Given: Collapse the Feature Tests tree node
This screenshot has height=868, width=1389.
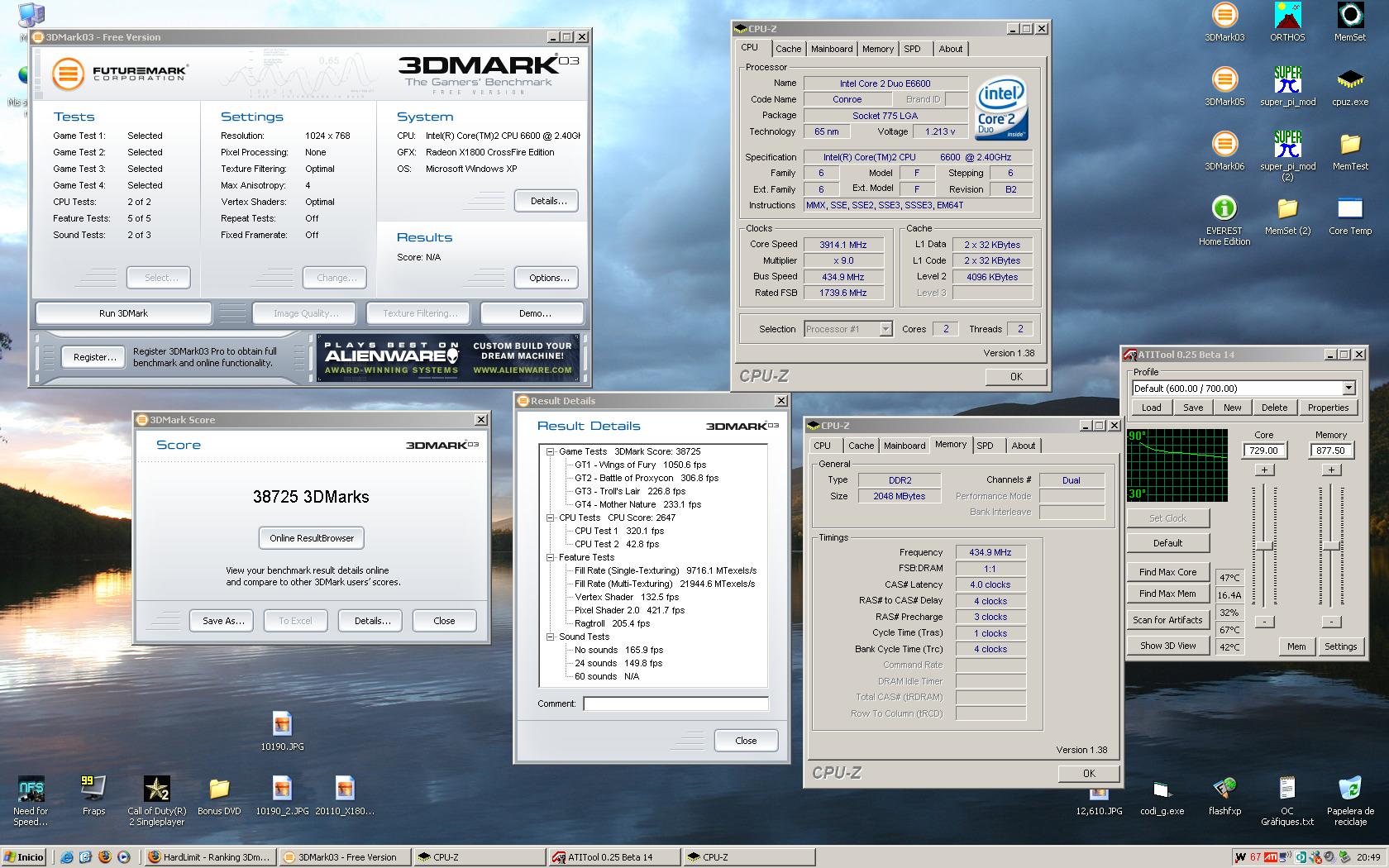Looking at the screenshot, I should (550, 557).
